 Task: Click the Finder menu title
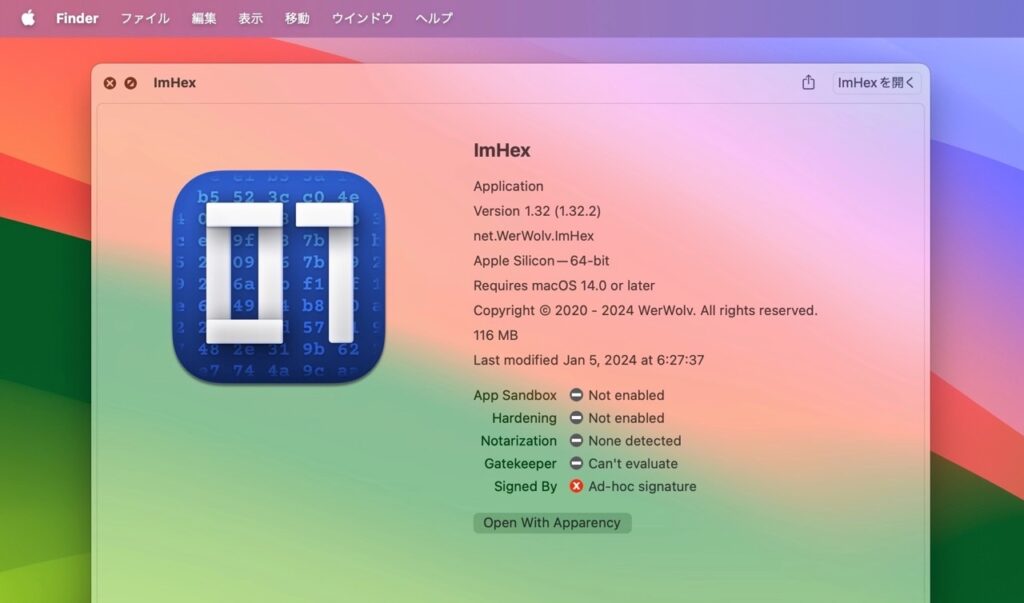(x=77, y=17)
